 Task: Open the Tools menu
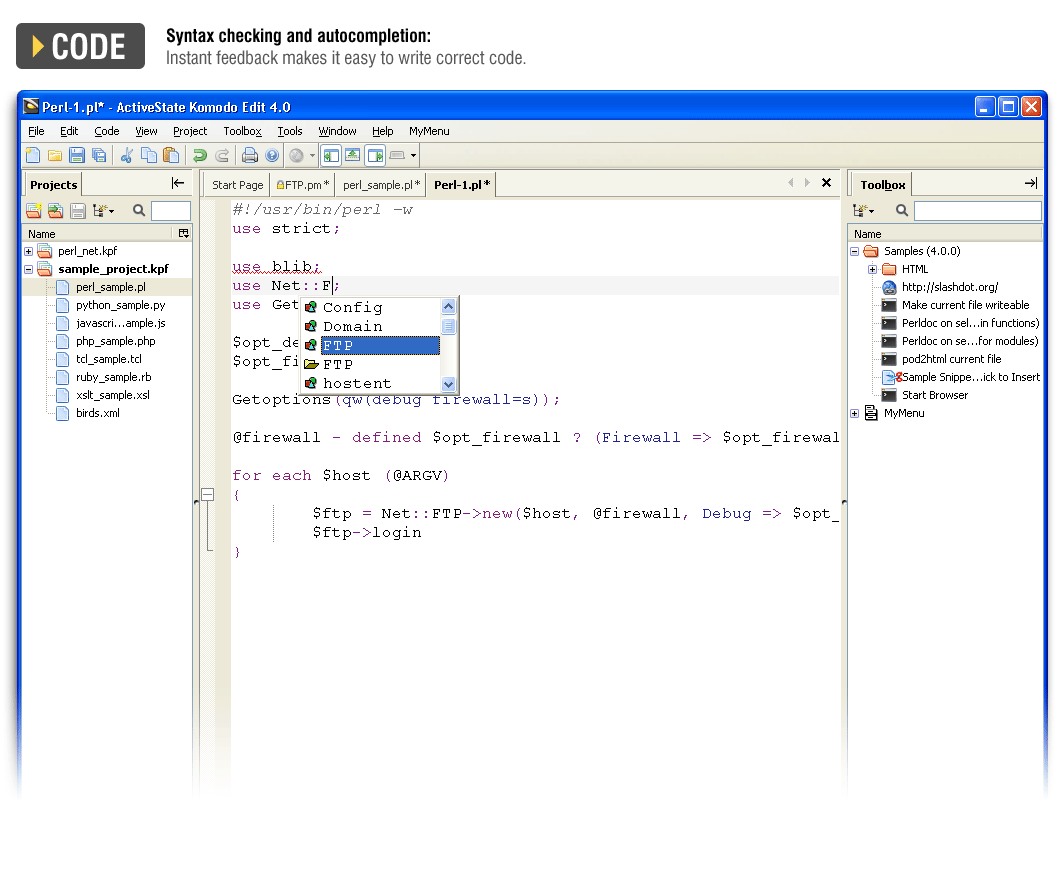pos(290,131)
